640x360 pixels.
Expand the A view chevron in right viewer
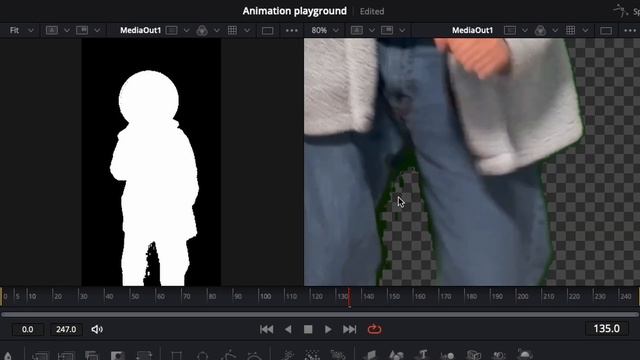[371, 30]
